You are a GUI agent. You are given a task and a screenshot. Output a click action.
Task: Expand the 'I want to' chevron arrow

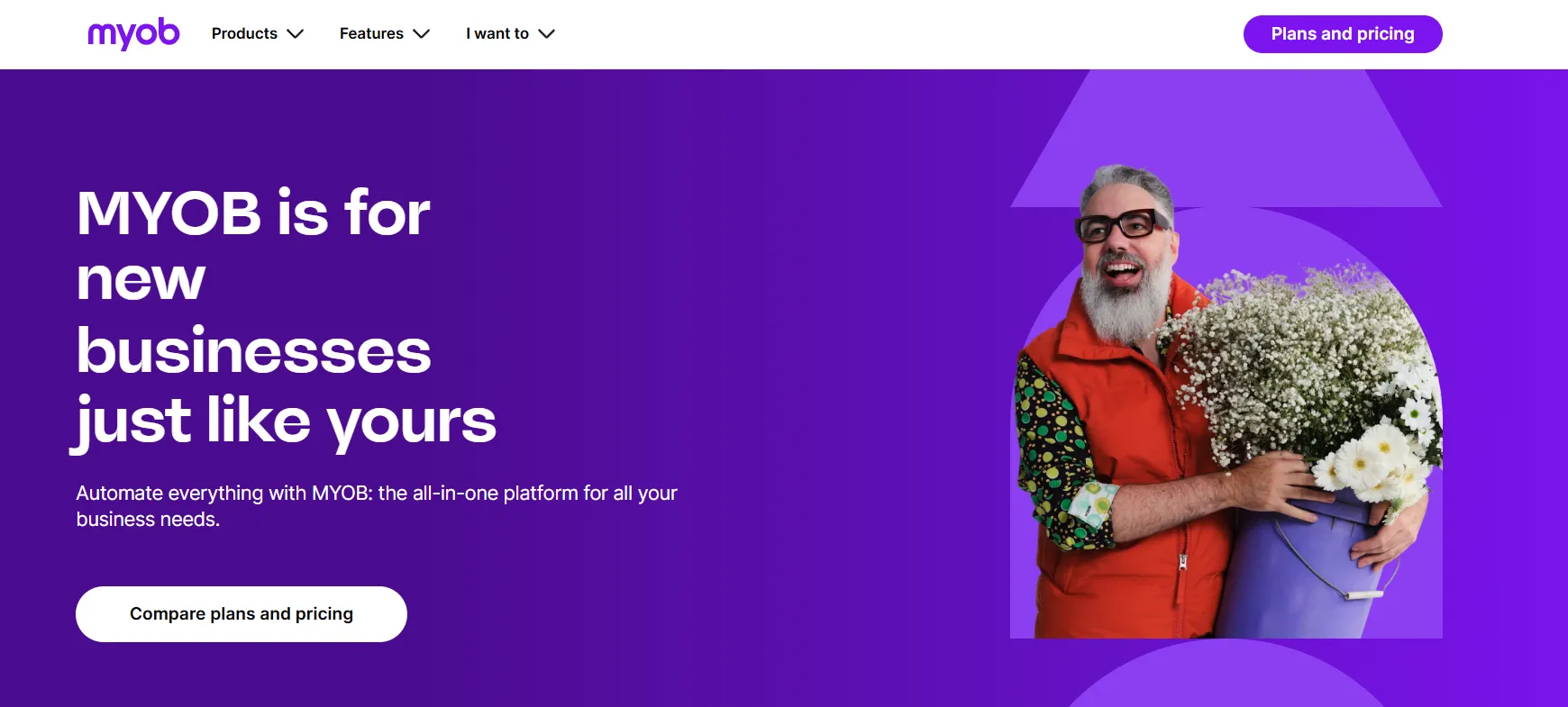click(x=546, y=34)
